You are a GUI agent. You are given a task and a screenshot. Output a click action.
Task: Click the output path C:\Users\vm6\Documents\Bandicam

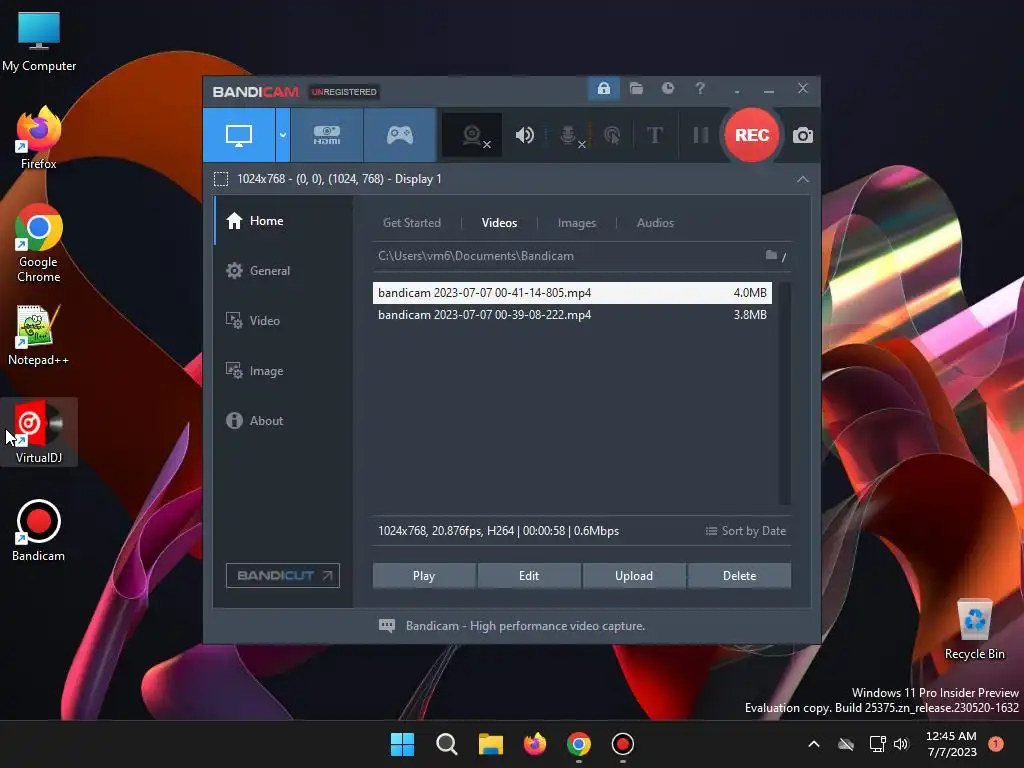coord(475,256)
